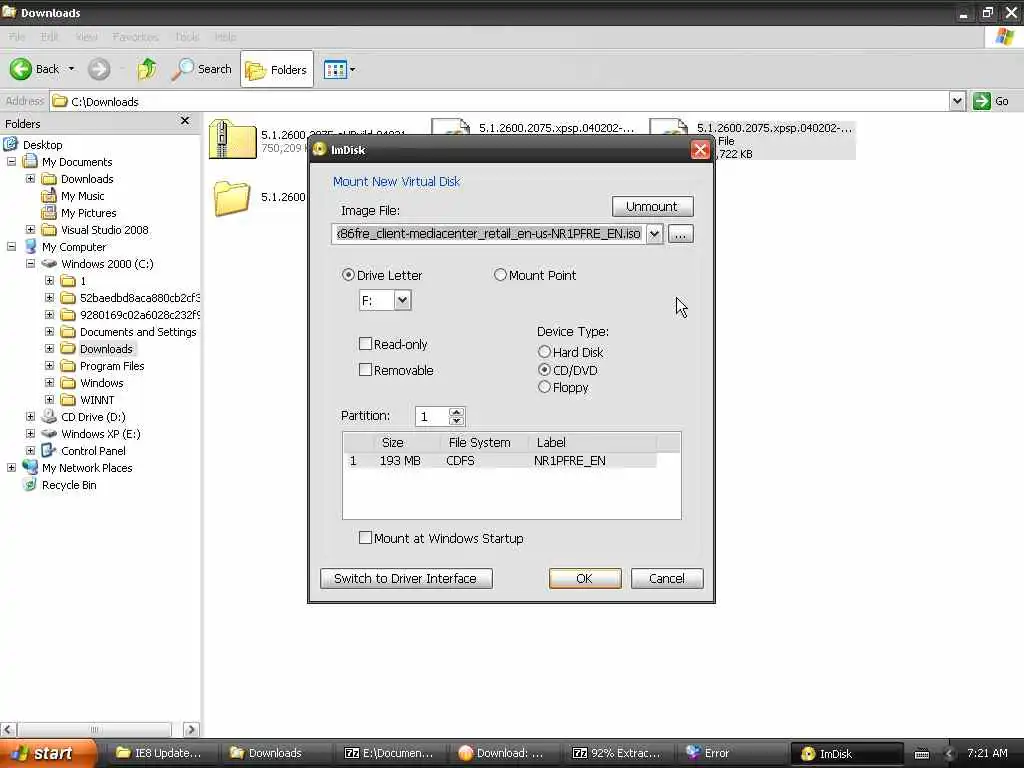Select the 5.1.2600 folder icon in Downloads
1024x768 pixels.
pos(232,198)
